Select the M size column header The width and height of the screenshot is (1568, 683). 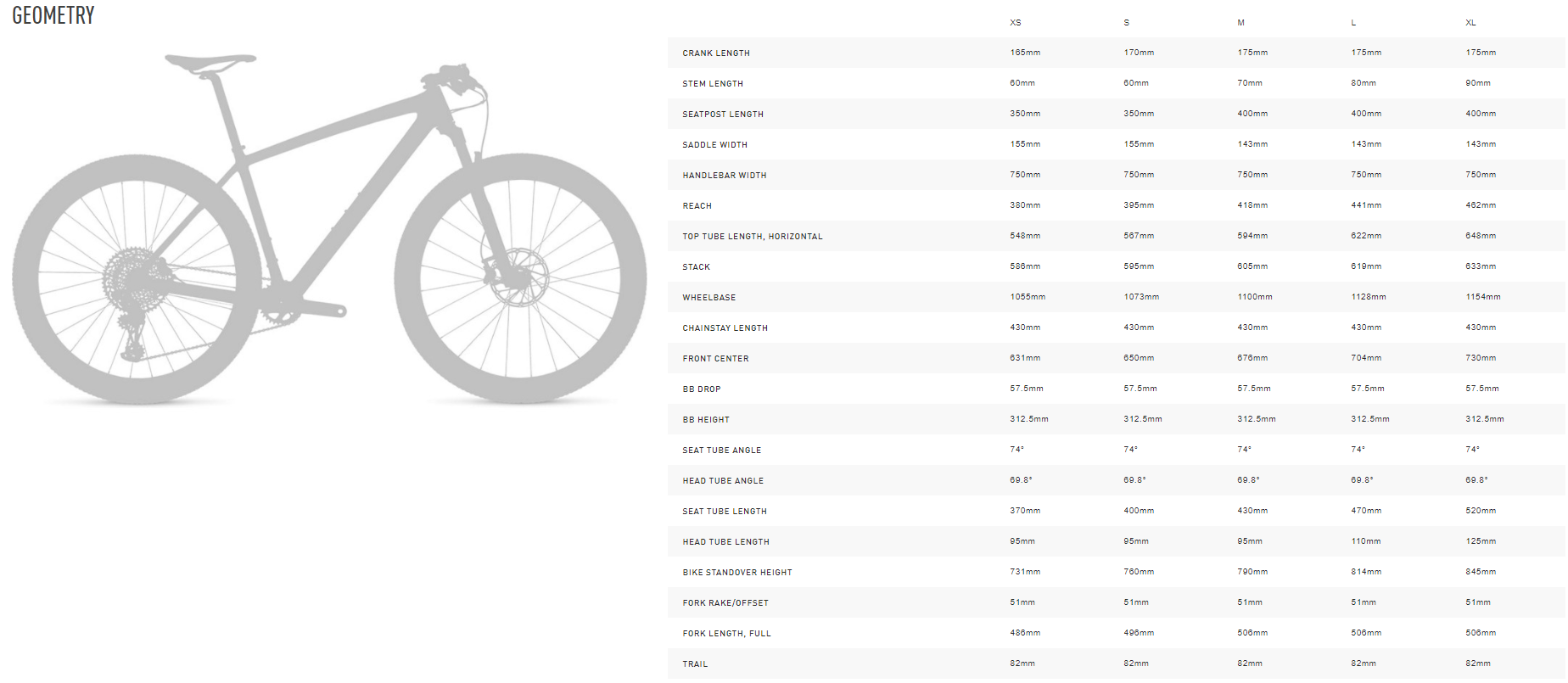pyautogui.click(x=1240, y=23)
